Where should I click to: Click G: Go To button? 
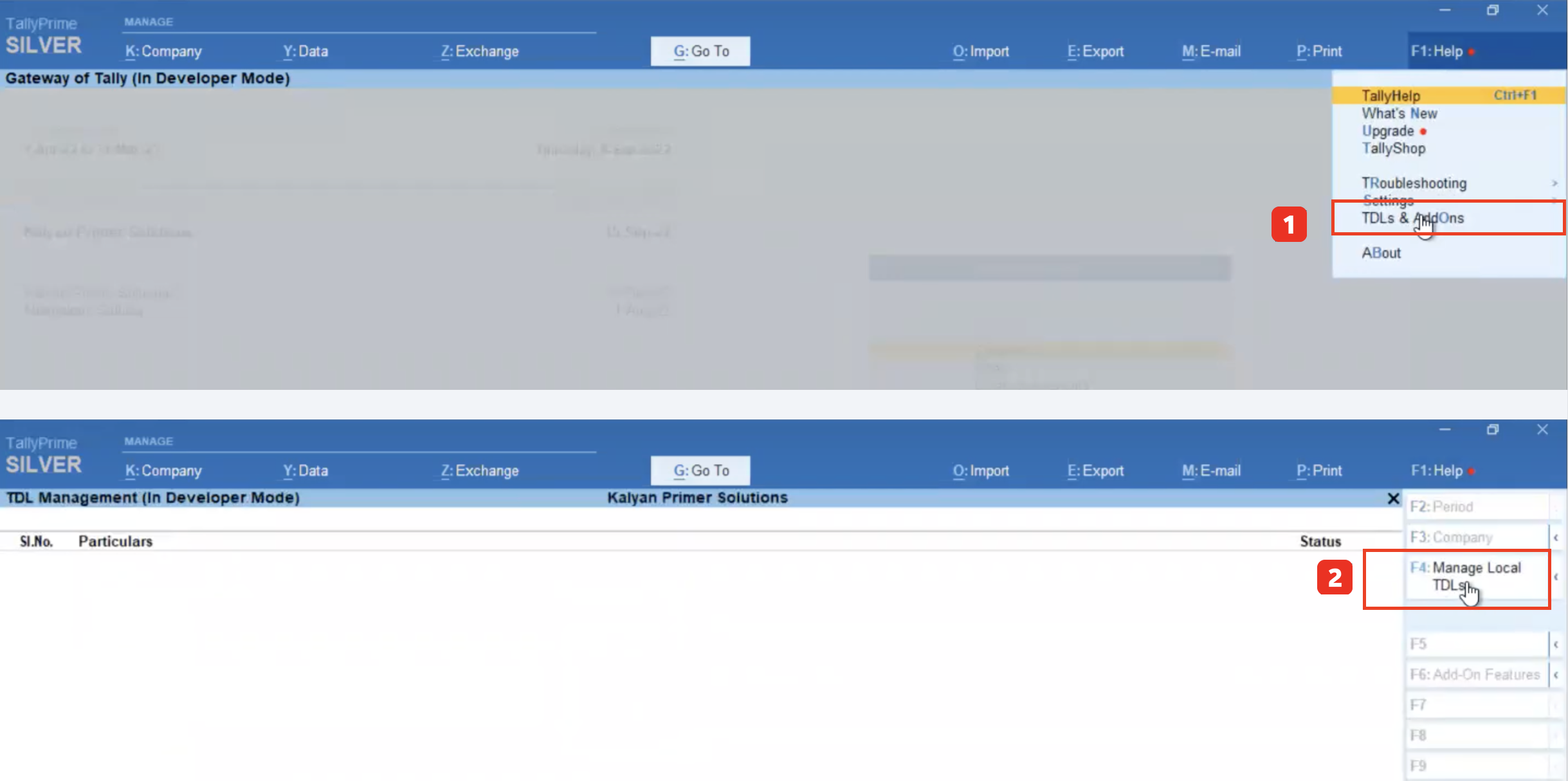pos(700,51)
